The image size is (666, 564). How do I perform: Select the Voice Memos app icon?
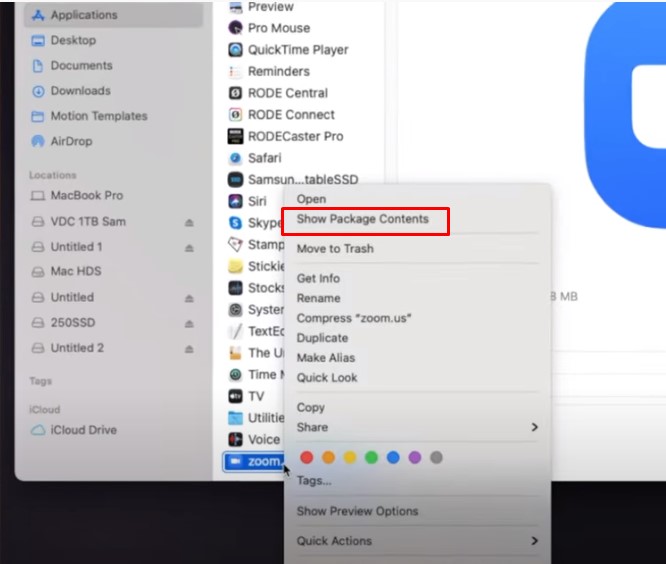(235, 440)
